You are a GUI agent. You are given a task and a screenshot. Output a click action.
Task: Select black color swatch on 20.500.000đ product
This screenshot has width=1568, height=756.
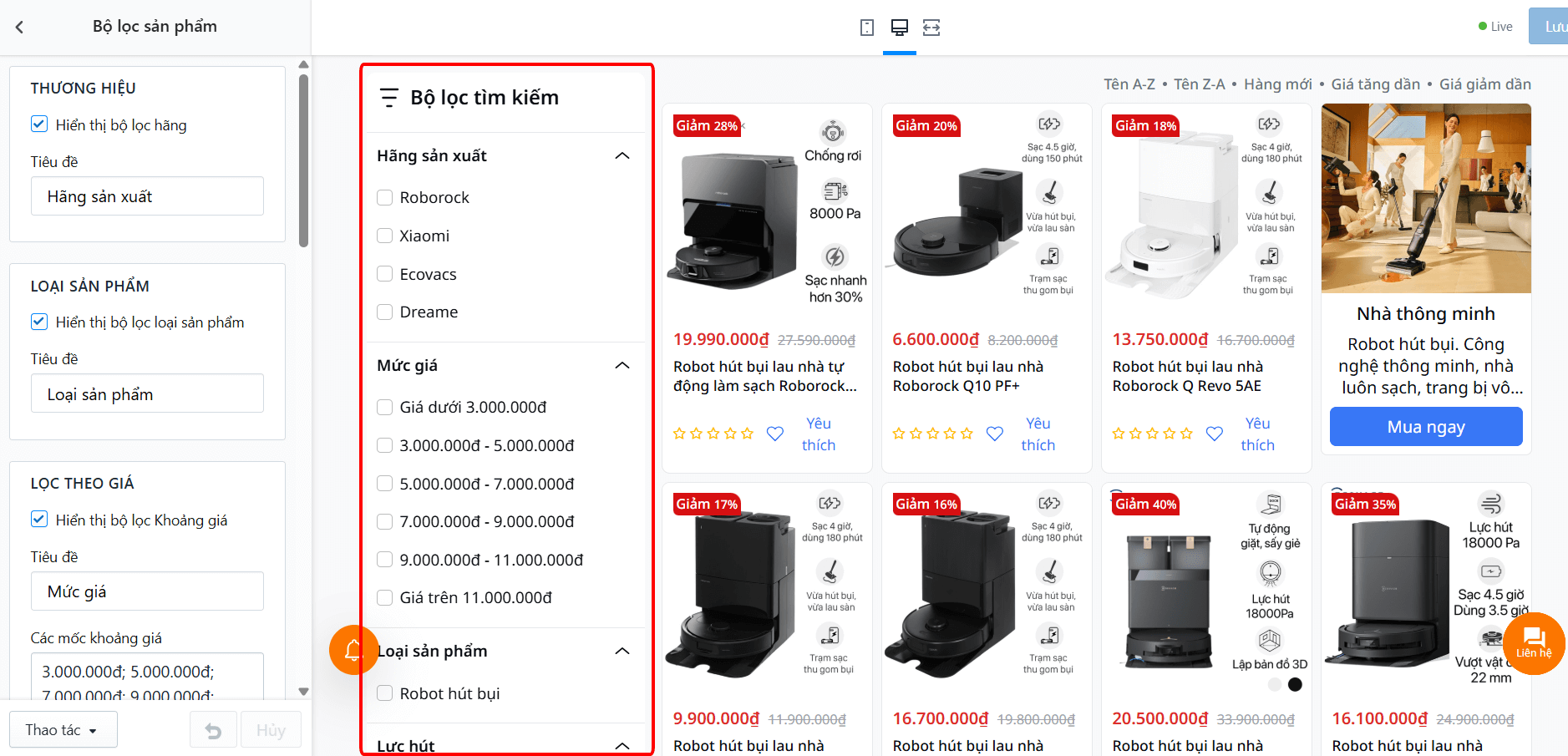pos(1295,685)
